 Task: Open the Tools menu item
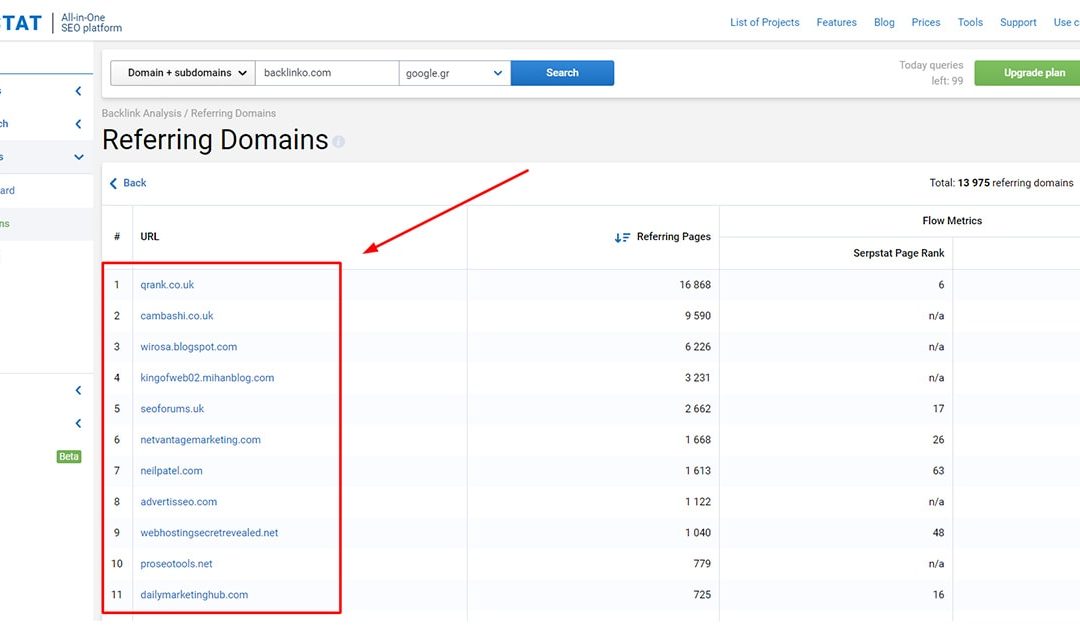point(970,23)
